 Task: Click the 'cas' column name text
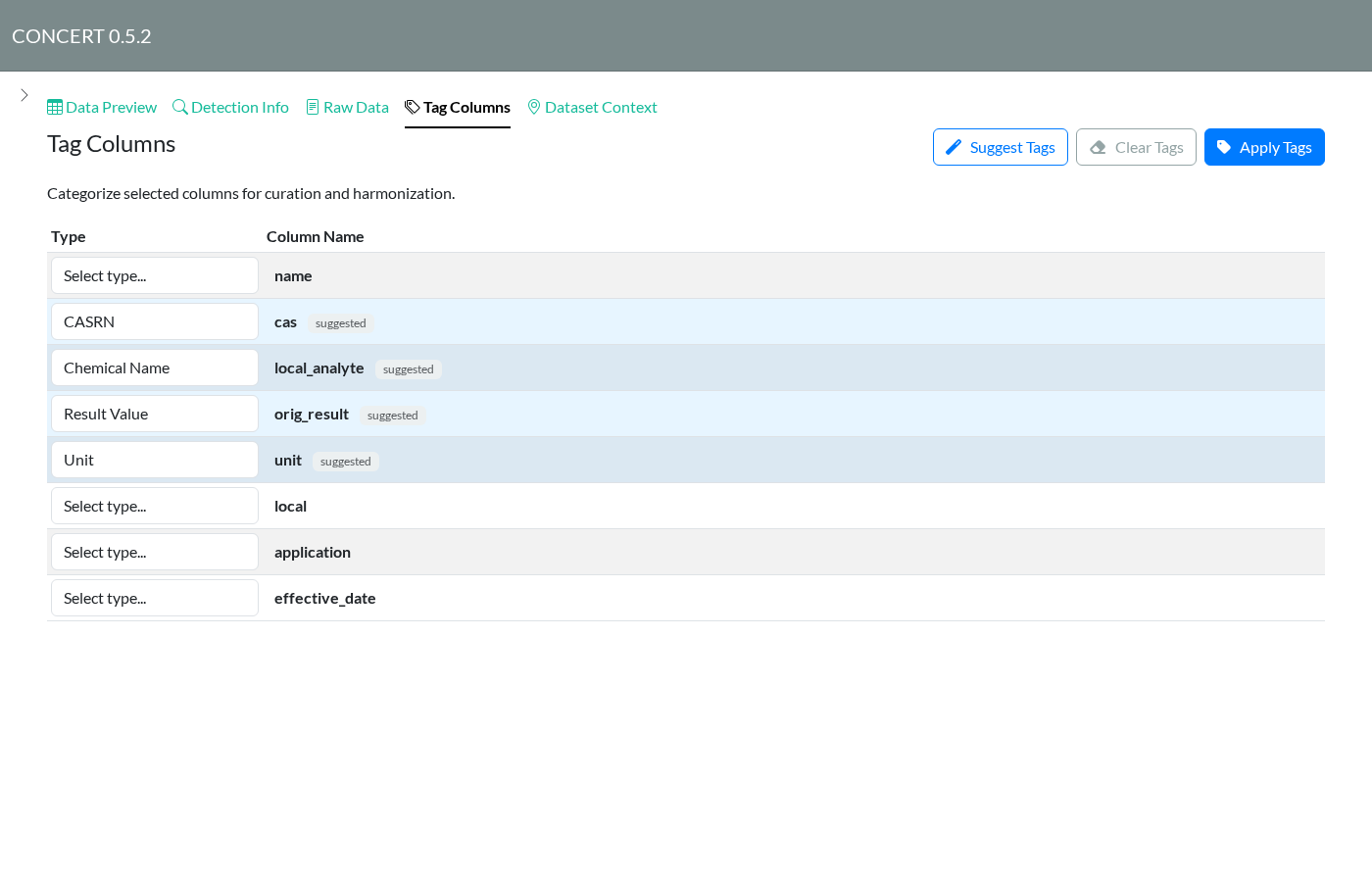[285, 322]
